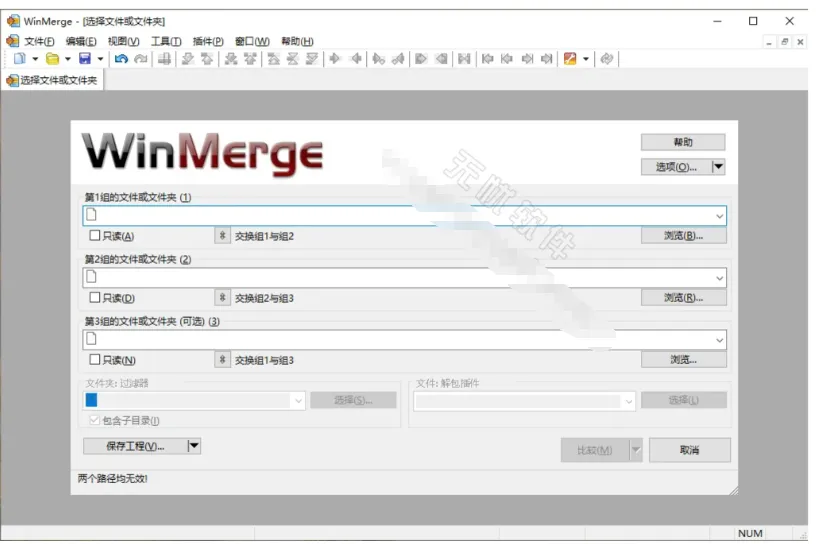Open the 插件(P) menu
The image size is (831, 544).
208,41
